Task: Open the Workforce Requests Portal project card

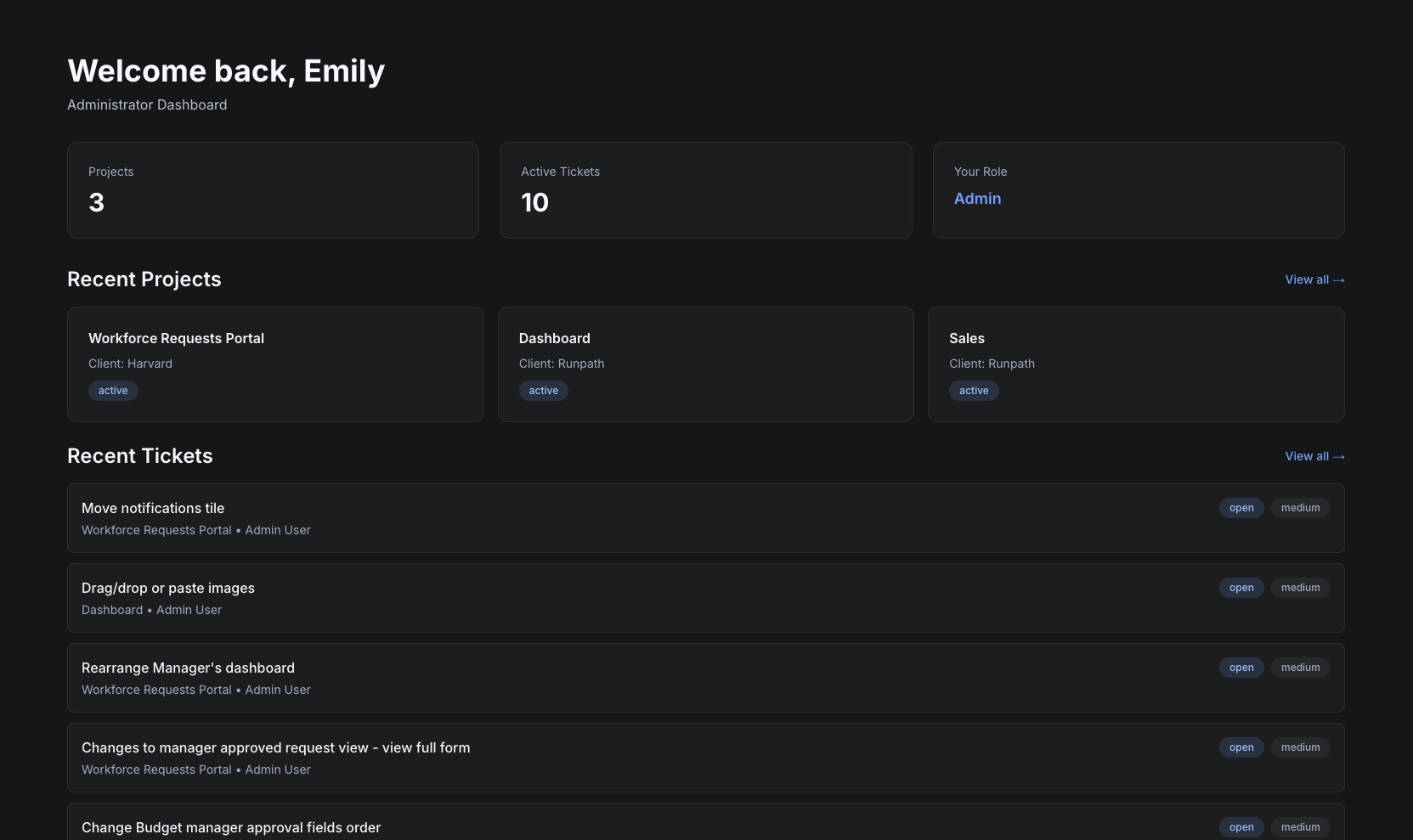Action: (275, 364)
